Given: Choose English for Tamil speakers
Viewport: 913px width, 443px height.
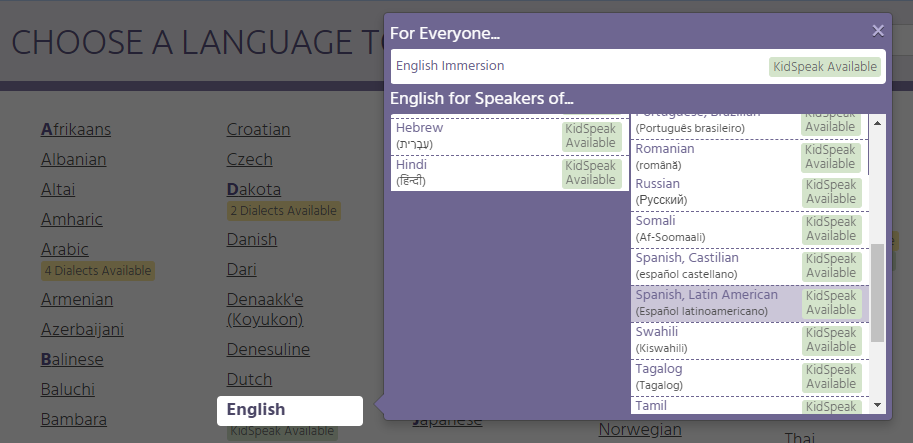Looking at the screenshot, I should [749, 406].
